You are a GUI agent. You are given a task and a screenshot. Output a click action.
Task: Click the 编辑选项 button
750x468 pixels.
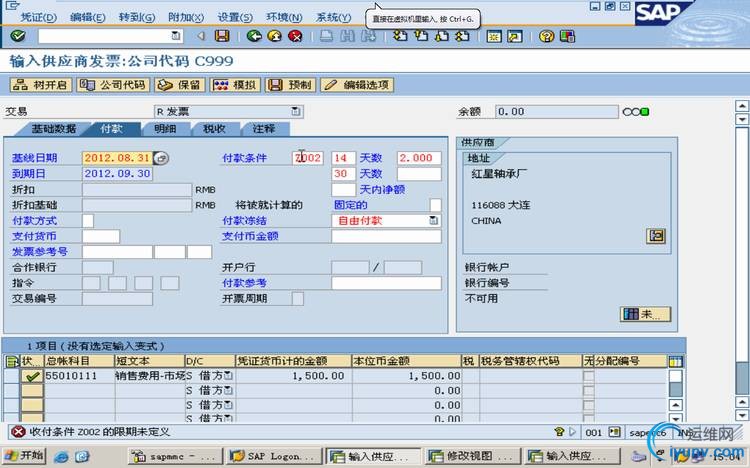coord(357,85)
